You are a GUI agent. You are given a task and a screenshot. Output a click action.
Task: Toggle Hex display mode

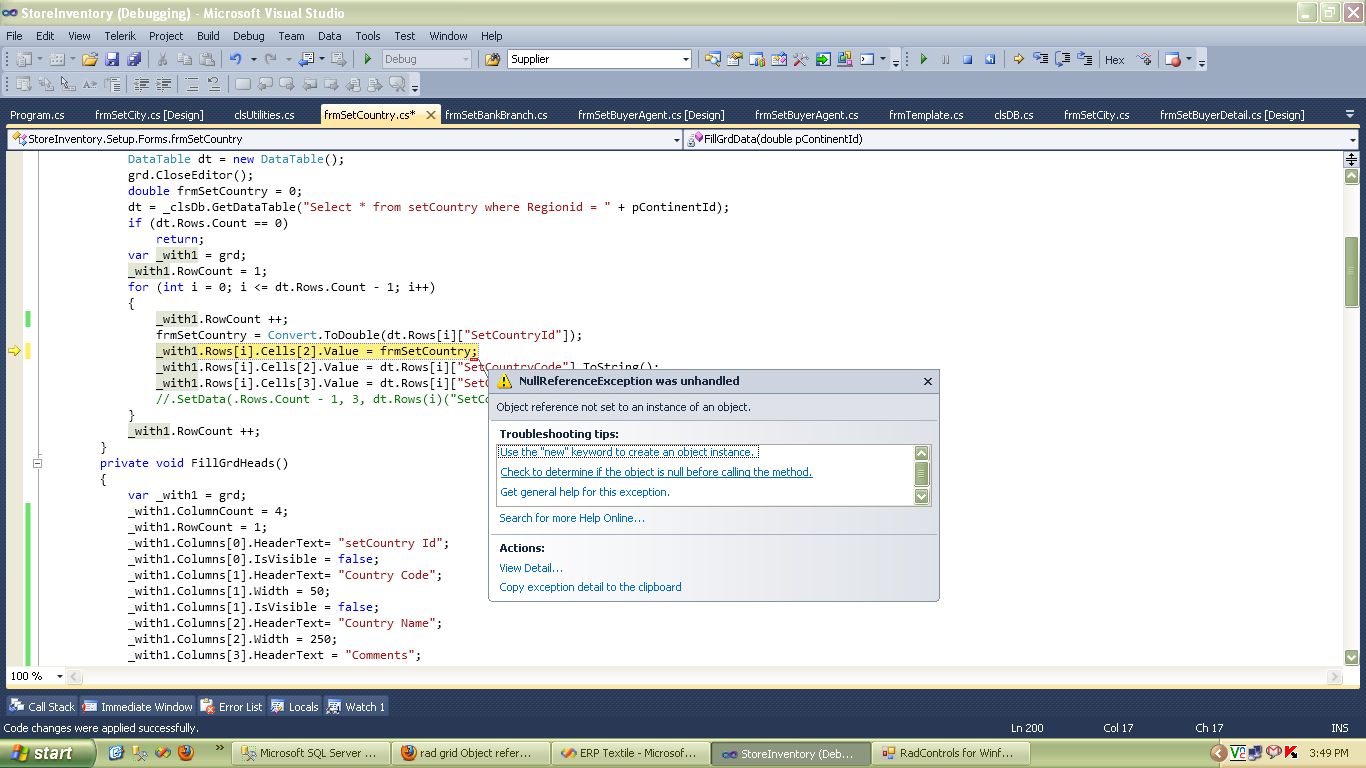(1115, 60)
